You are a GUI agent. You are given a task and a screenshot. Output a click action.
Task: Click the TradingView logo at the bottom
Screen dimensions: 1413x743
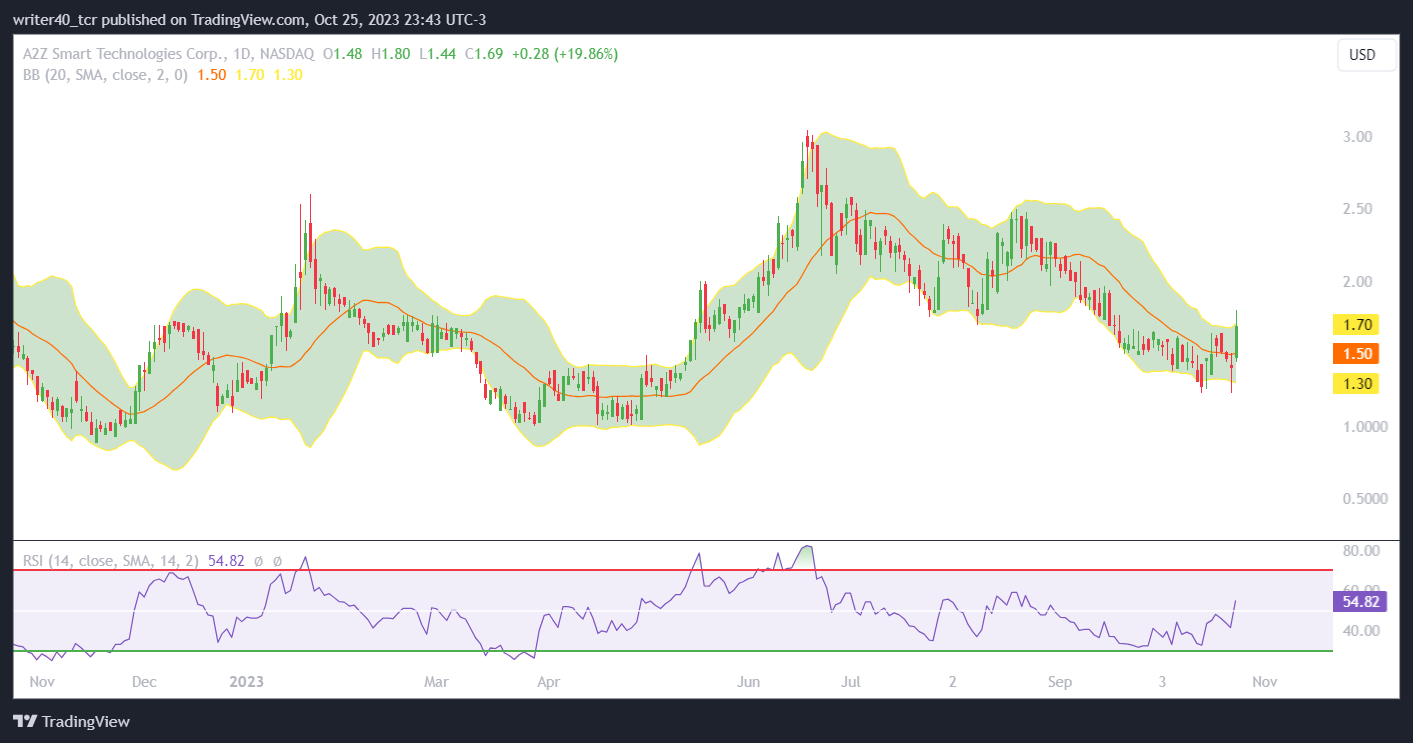point(71,721)
